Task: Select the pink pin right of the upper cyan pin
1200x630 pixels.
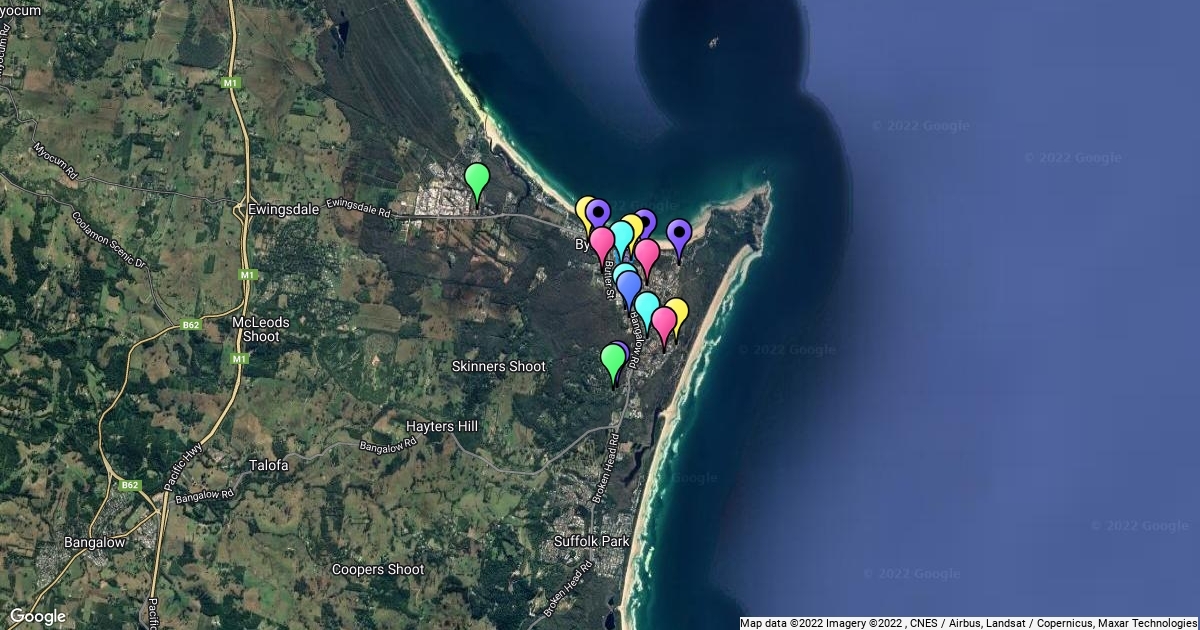Action: click(x=647, y=255)
